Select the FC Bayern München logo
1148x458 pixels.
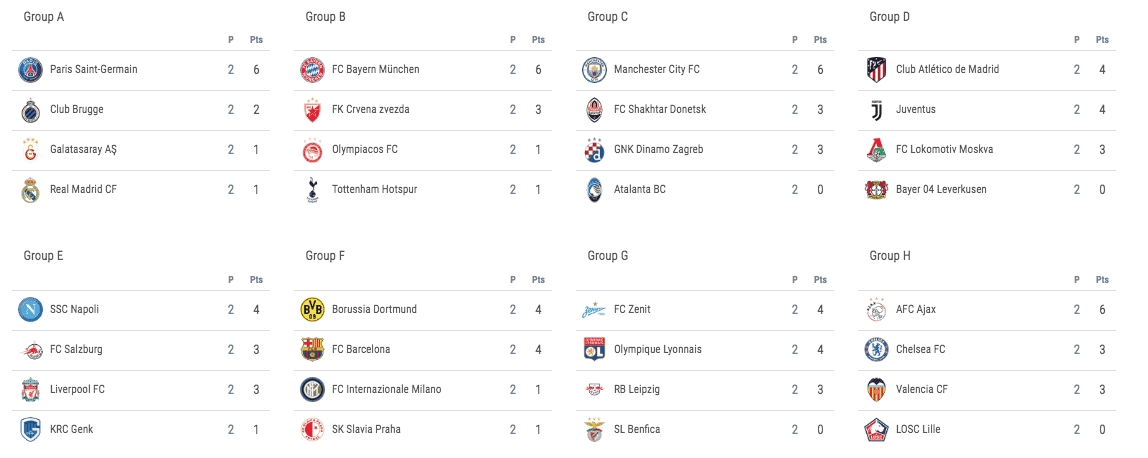coord(313,70)
